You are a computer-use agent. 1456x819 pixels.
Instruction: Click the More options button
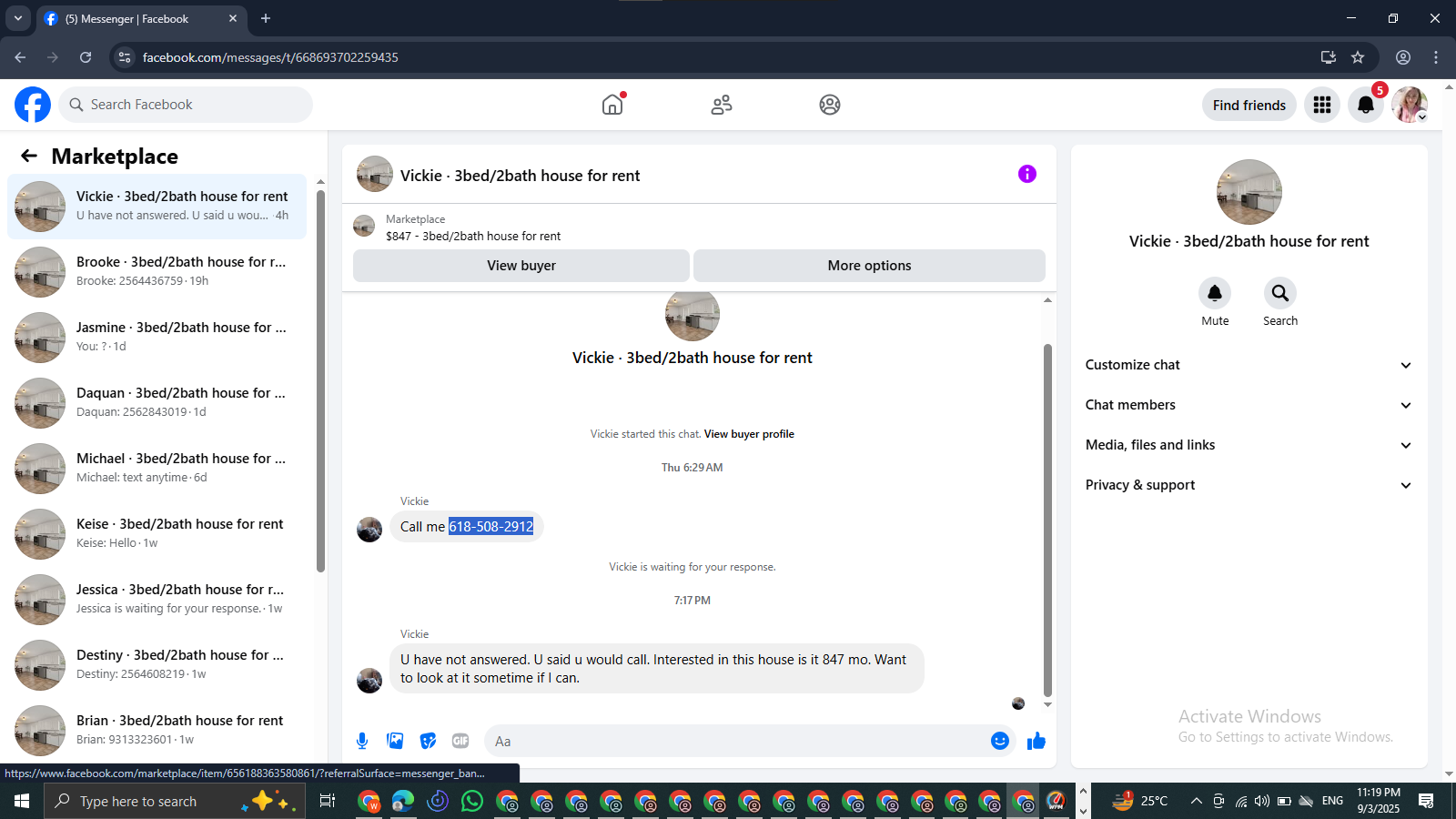point(869,266)
